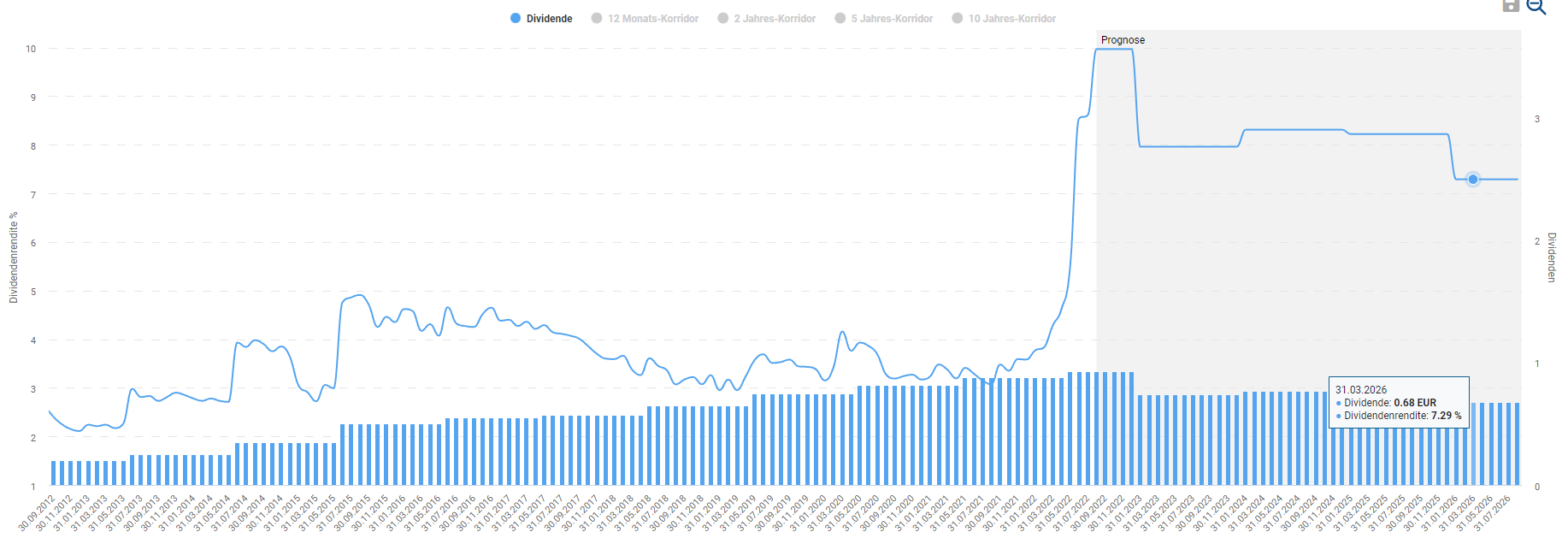Toggle the Dividende legend series
Viewport: 1568px width, 538px height.
(541, 18)
